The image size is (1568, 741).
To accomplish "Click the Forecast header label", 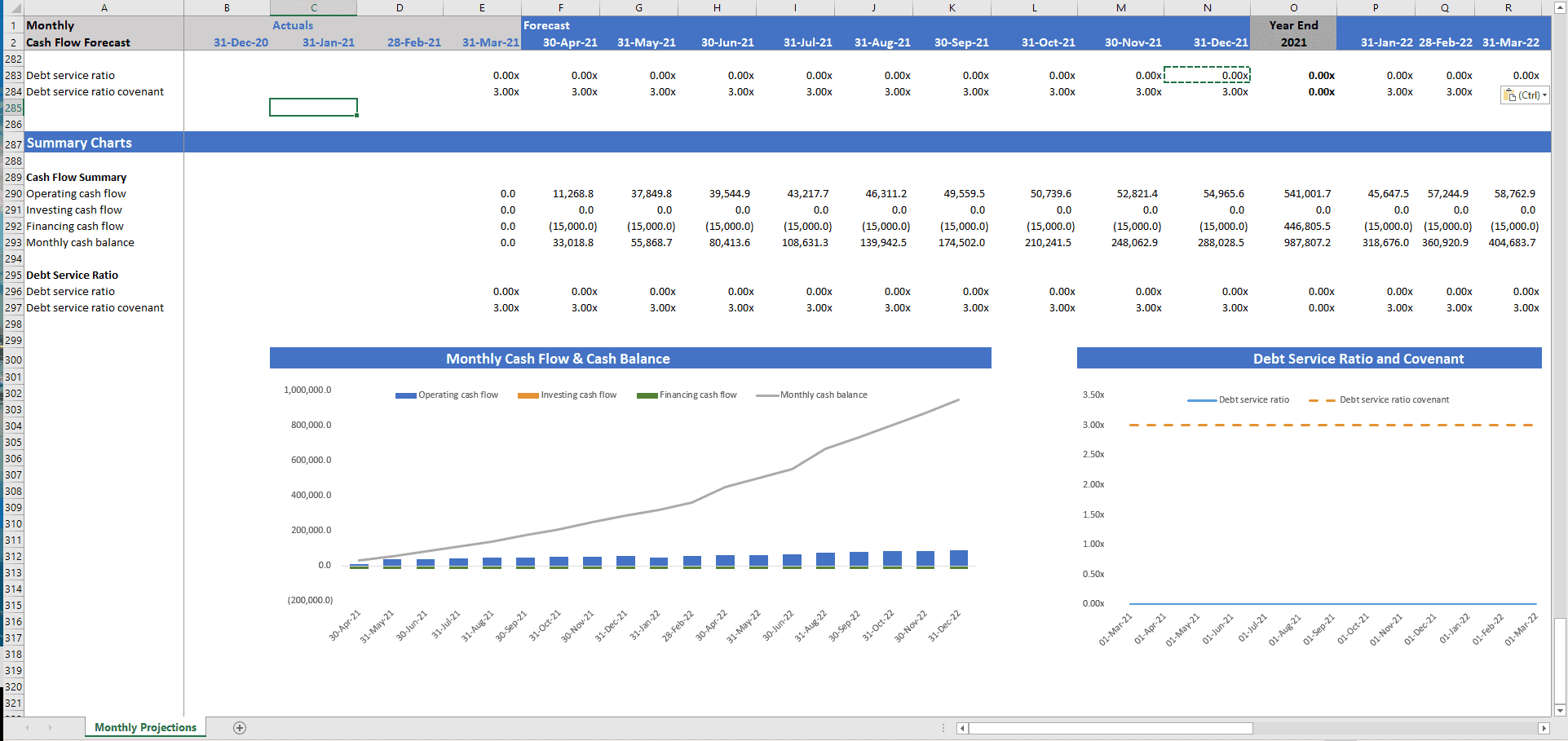I will click(x=546, y=25).
